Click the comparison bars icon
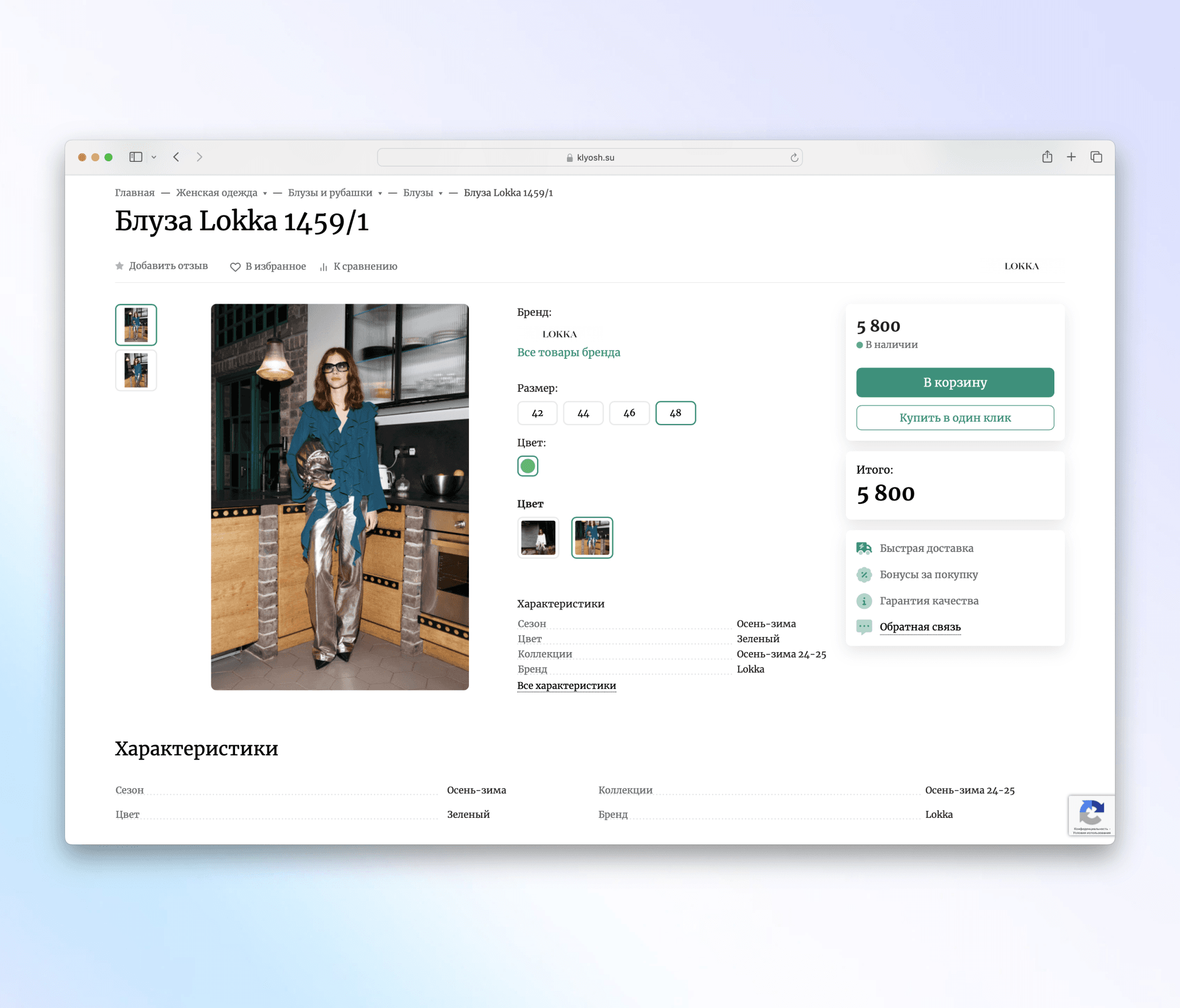Screen dimensions: 1180x1008 point(324,267)
